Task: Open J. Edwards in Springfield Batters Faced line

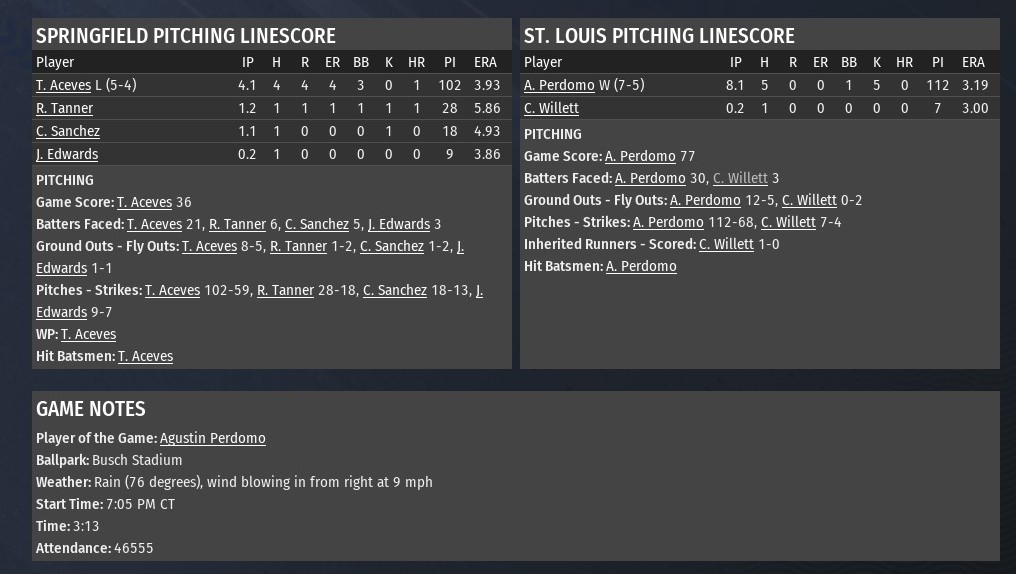Action: tap(398, 224)
